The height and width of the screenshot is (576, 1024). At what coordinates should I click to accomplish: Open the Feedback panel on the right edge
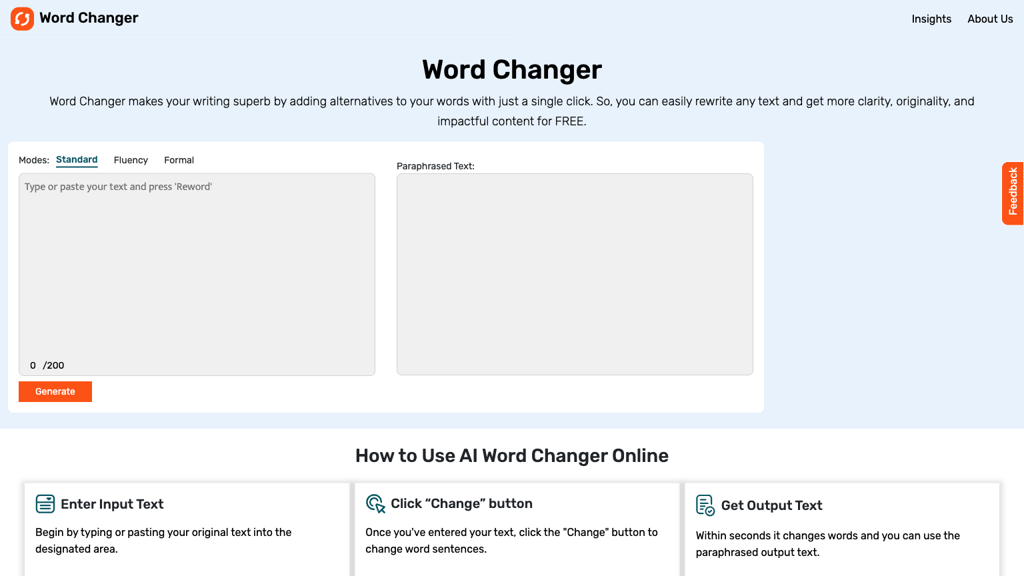coord(1013,193)
